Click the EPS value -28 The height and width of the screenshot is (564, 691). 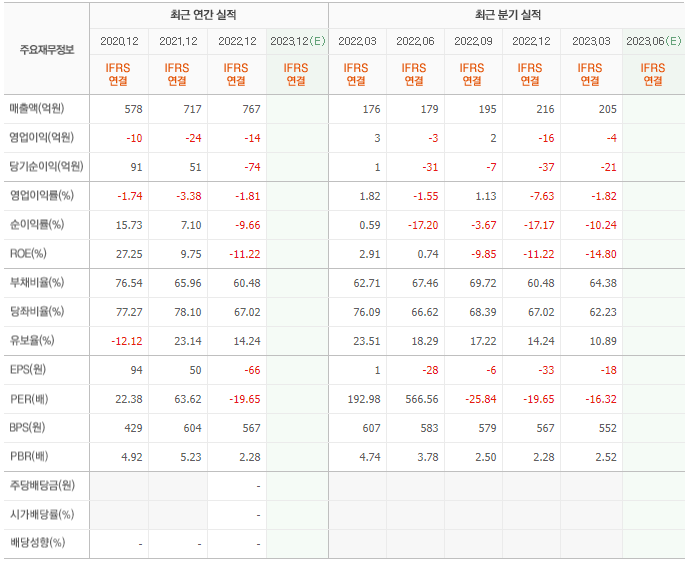click(430, 371)
